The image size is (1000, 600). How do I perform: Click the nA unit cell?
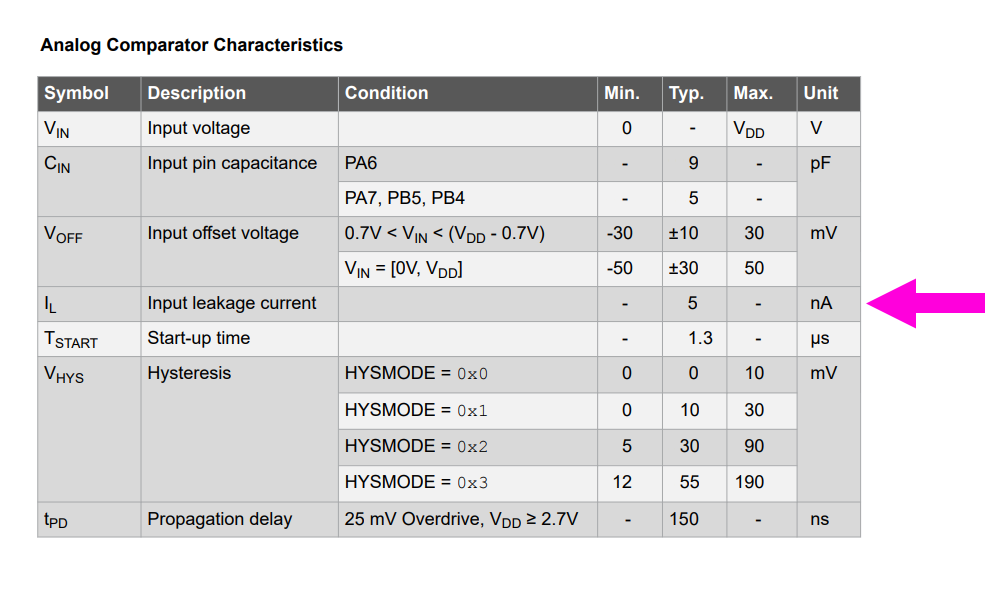tap(828, 304)
